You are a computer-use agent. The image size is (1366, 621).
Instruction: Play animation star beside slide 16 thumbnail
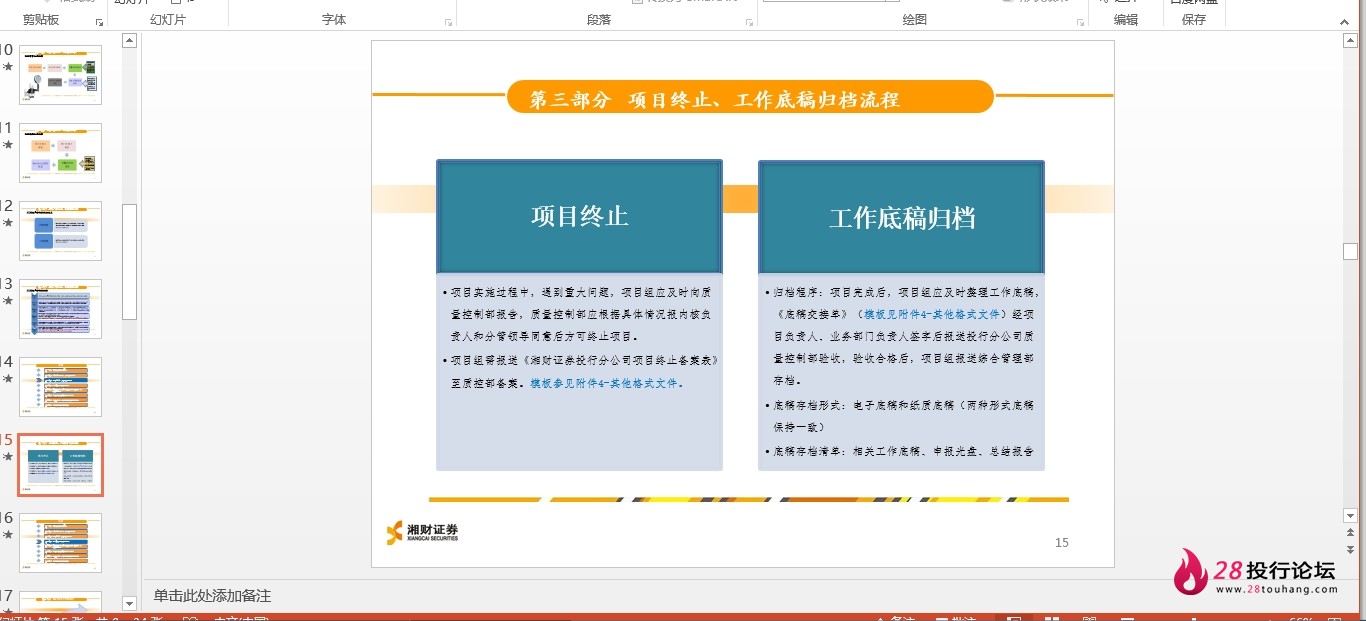tap(8, 535)
